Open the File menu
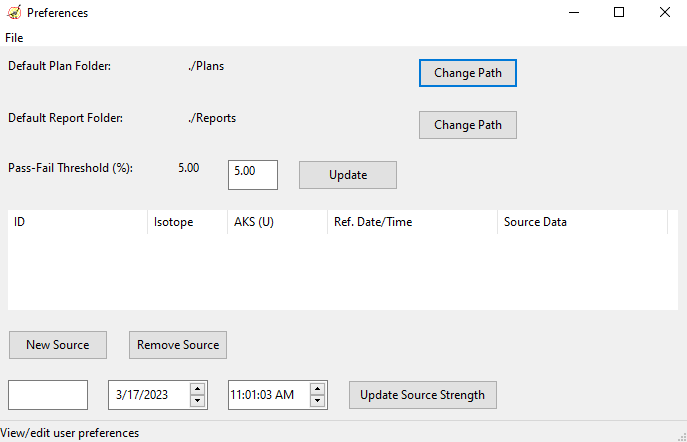Screen dimensions: 687x442 point(14,38)
